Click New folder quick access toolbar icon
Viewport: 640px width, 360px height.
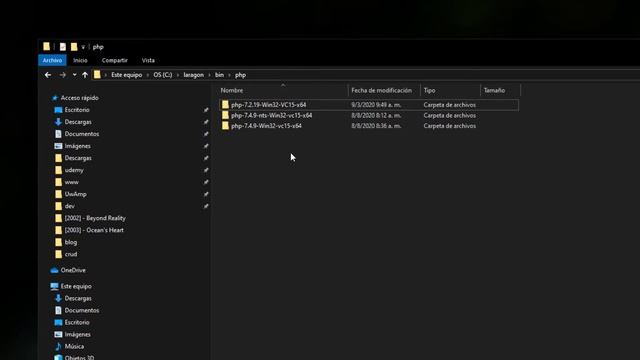click(x=74, y=47)
